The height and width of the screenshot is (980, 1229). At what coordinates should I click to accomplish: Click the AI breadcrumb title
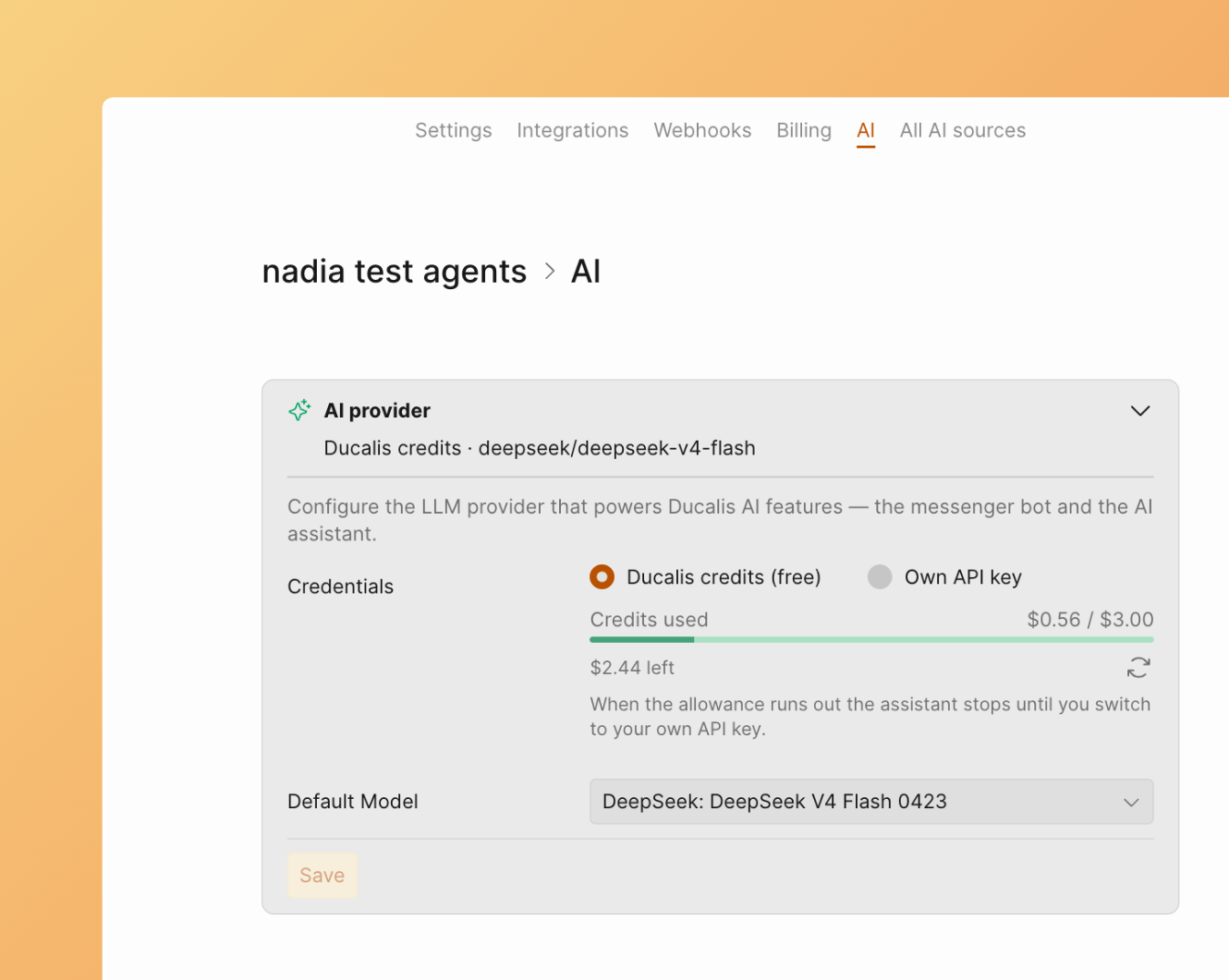tap(586, 272)
